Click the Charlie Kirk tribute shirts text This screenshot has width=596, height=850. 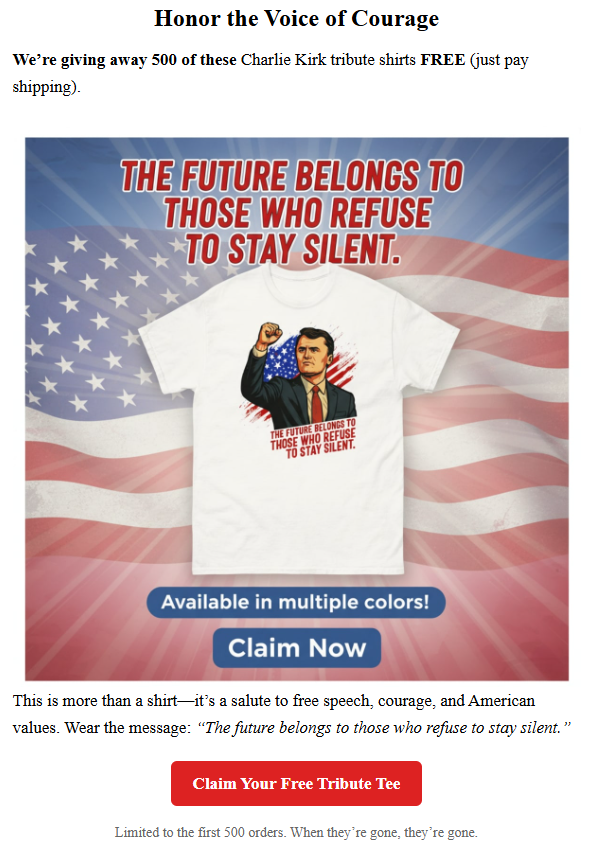(329, 60)
